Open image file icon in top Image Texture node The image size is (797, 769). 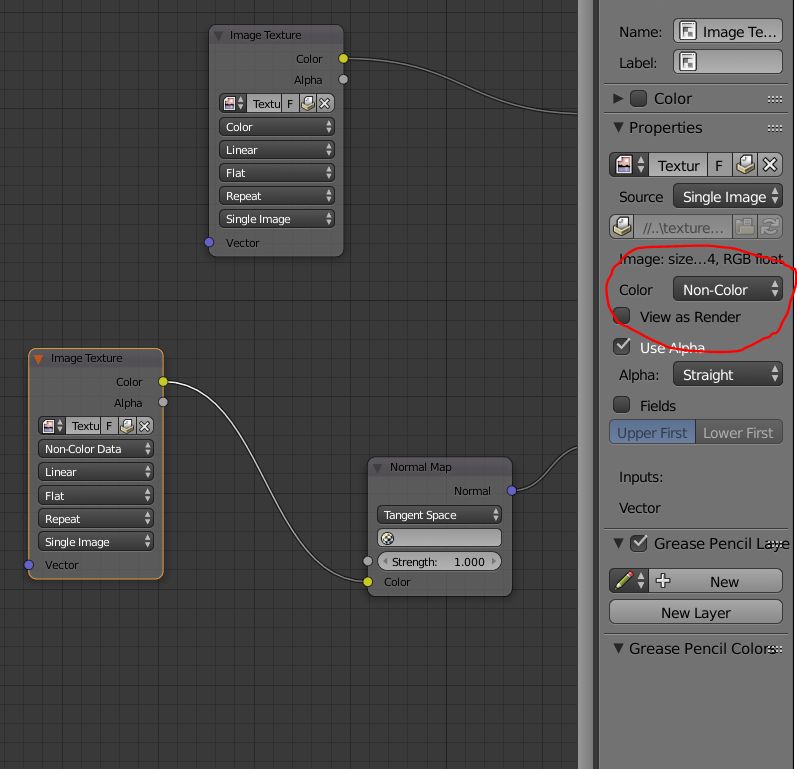pyautogui.click(x=308, y=103)
